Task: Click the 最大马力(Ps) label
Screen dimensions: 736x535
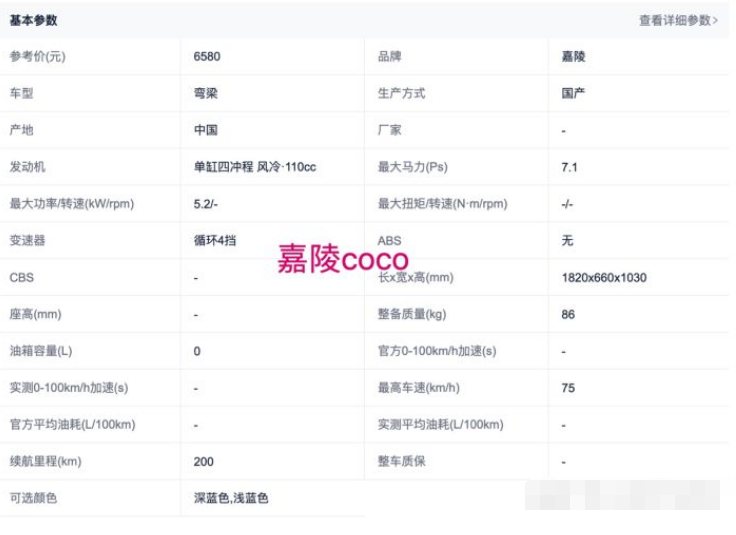Action: click(x=413, y=167)
